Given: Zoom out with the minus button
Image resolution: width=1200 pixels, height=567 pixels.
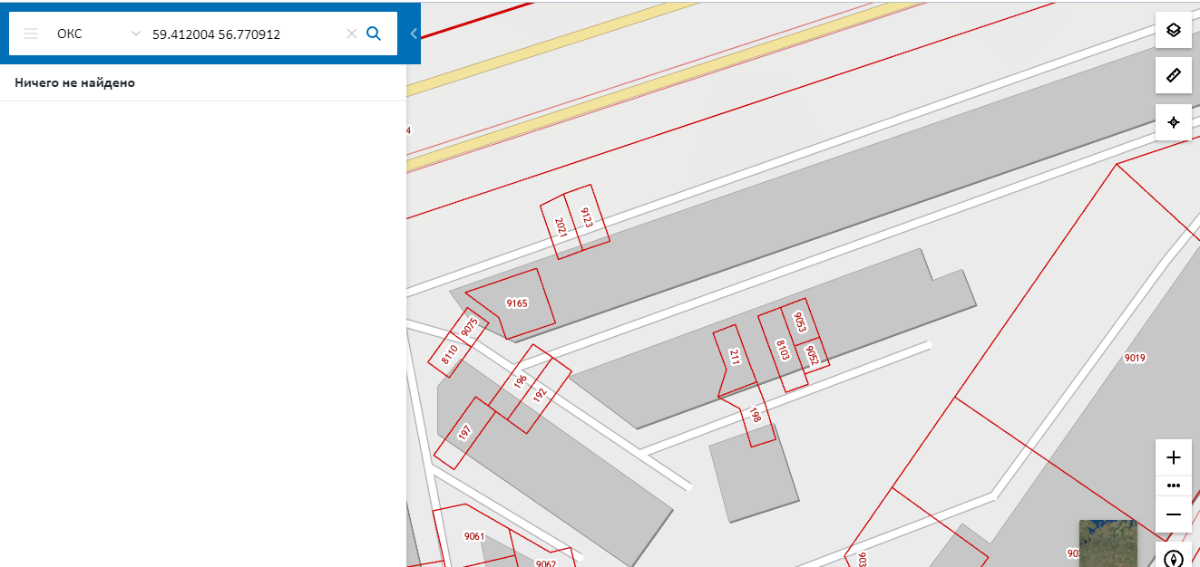Looking at the screenshot, I should (1173, 514).
